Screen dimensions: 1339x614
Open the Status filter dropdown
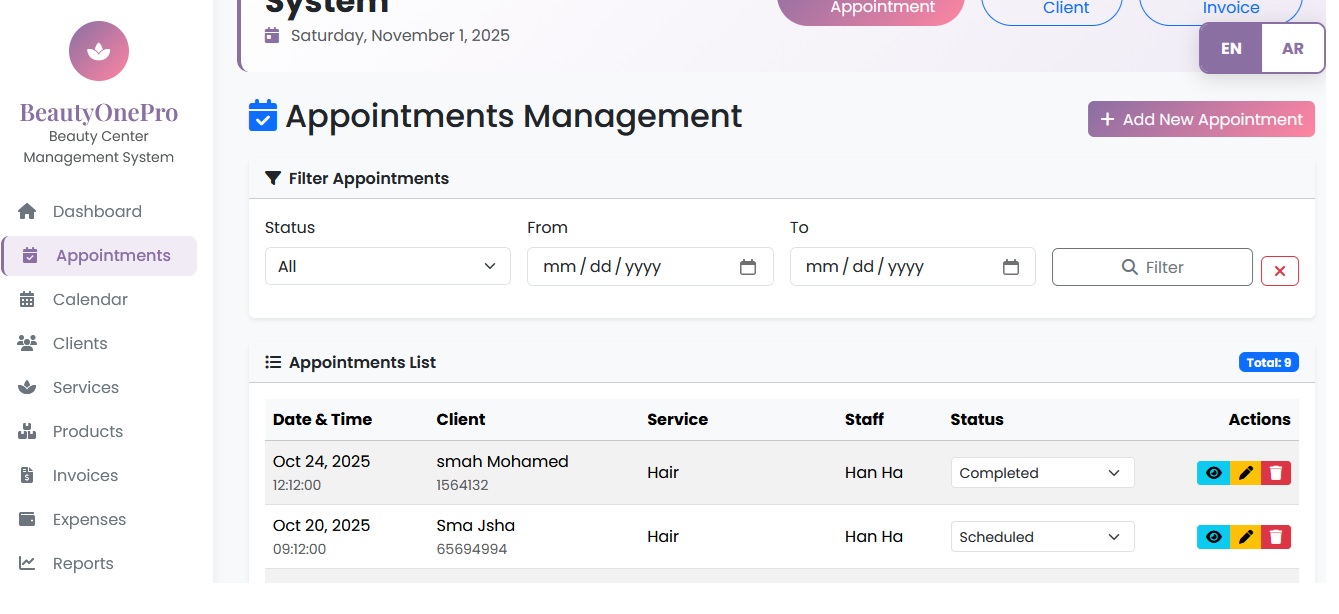tap(387, 266)
